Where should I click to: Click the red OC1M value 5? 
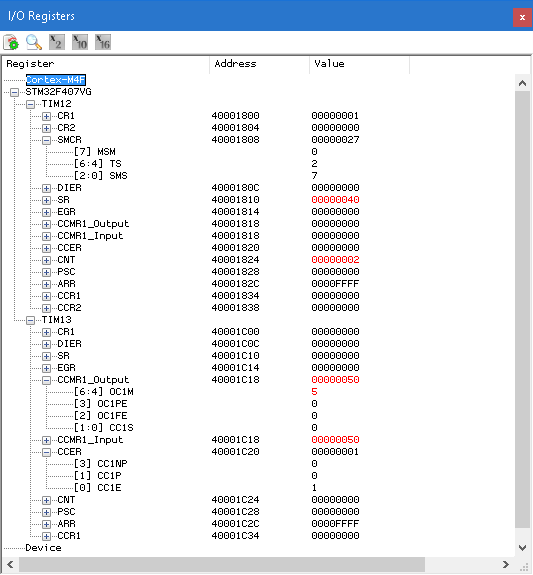coord(314,392)
